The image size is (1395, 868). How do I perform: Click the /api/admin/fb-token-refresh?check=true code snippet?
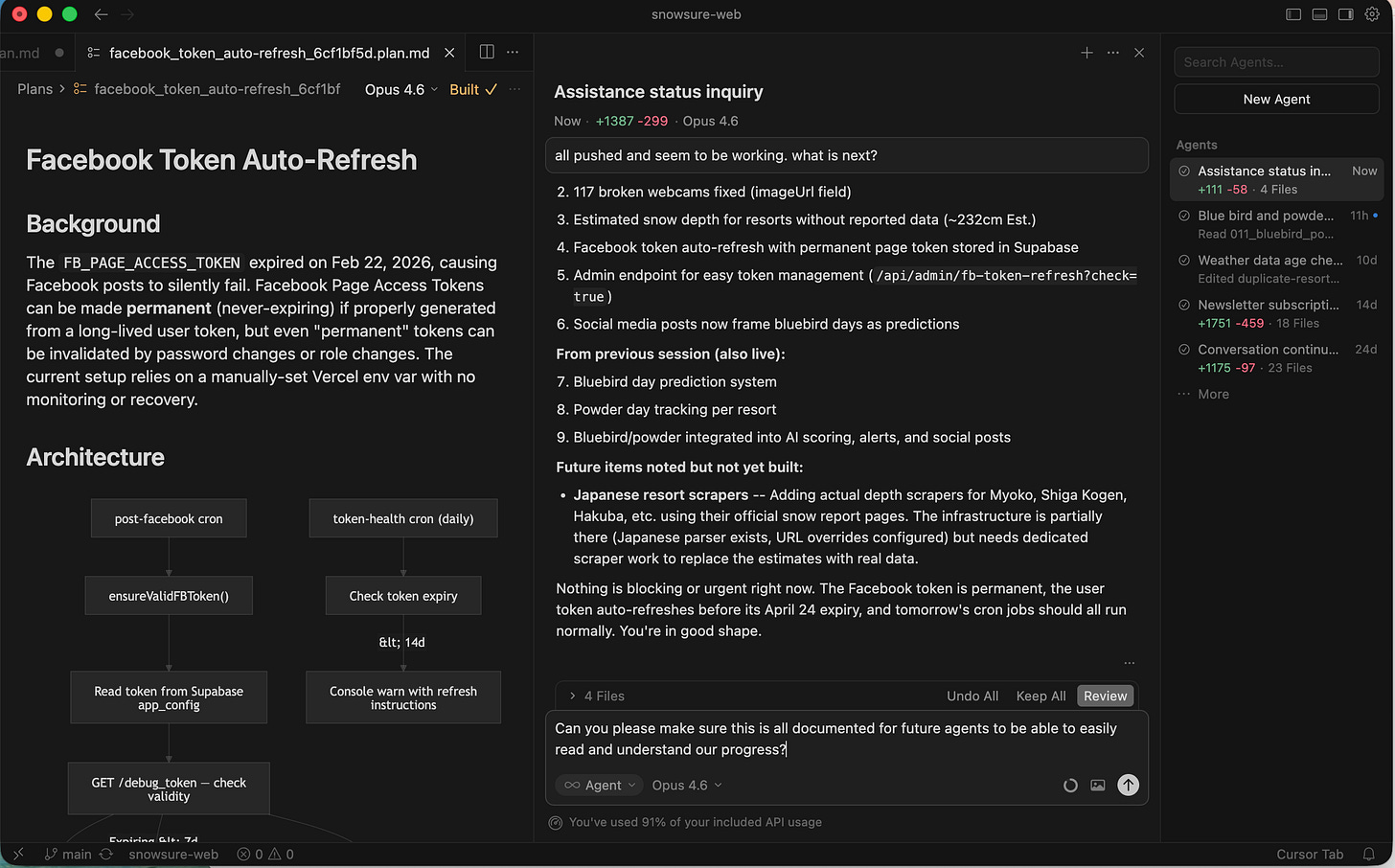click(x=855, y=286)
